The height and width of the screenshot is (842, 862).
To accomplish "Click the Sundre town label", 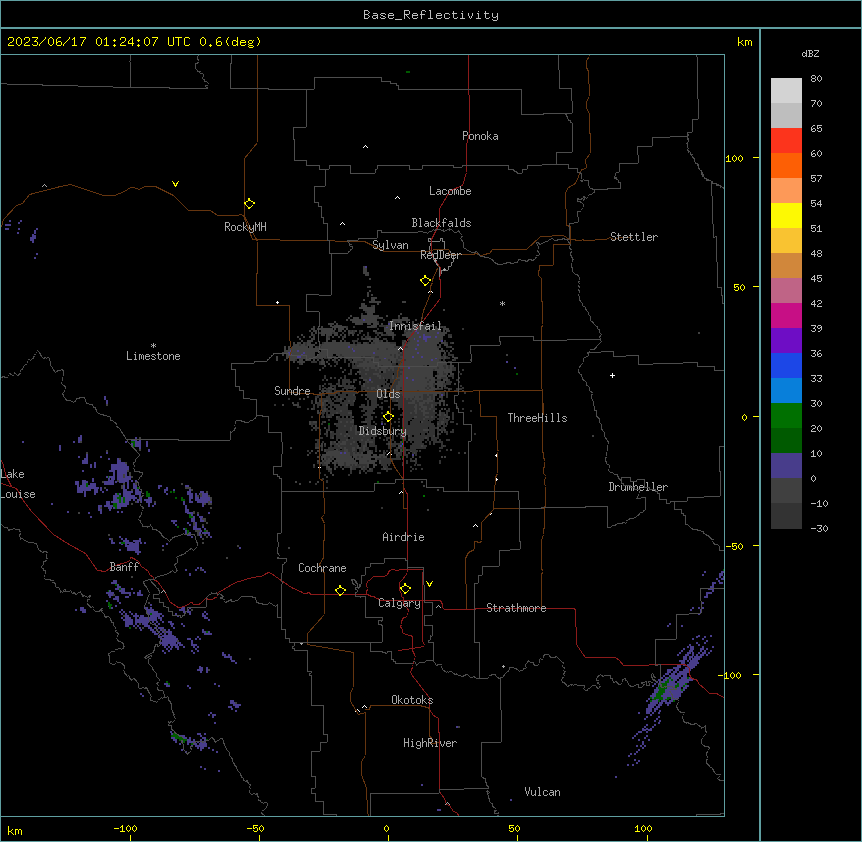I will pos(292,391).
